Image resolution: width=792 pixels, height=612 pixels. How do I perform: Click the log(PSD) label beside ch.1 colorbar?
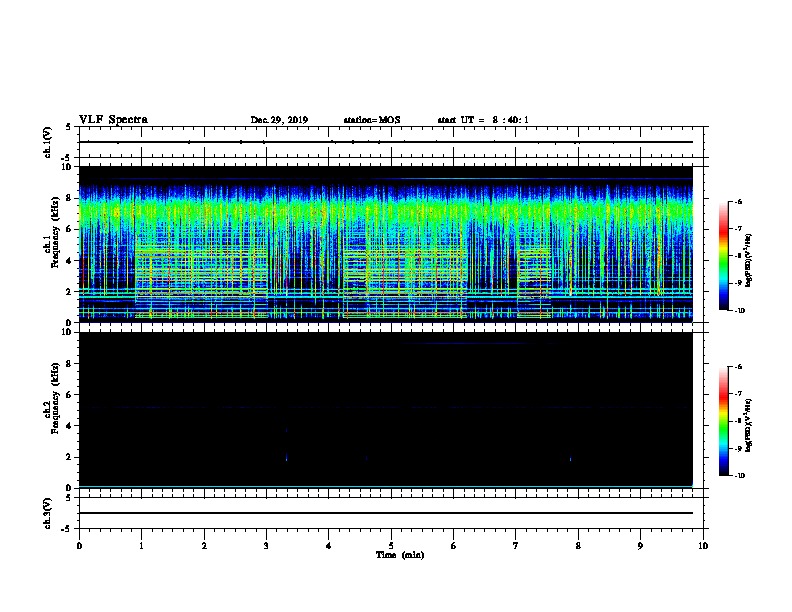point(748,260)
